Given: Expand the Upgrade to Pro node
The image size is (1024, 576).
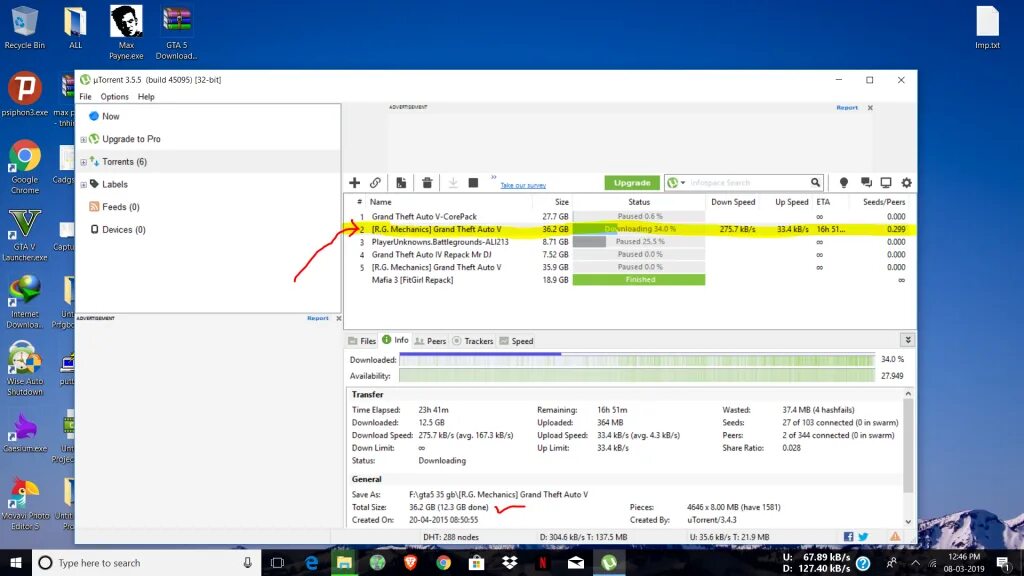Looking at the screenshot, I should click(x=83, y=139).
